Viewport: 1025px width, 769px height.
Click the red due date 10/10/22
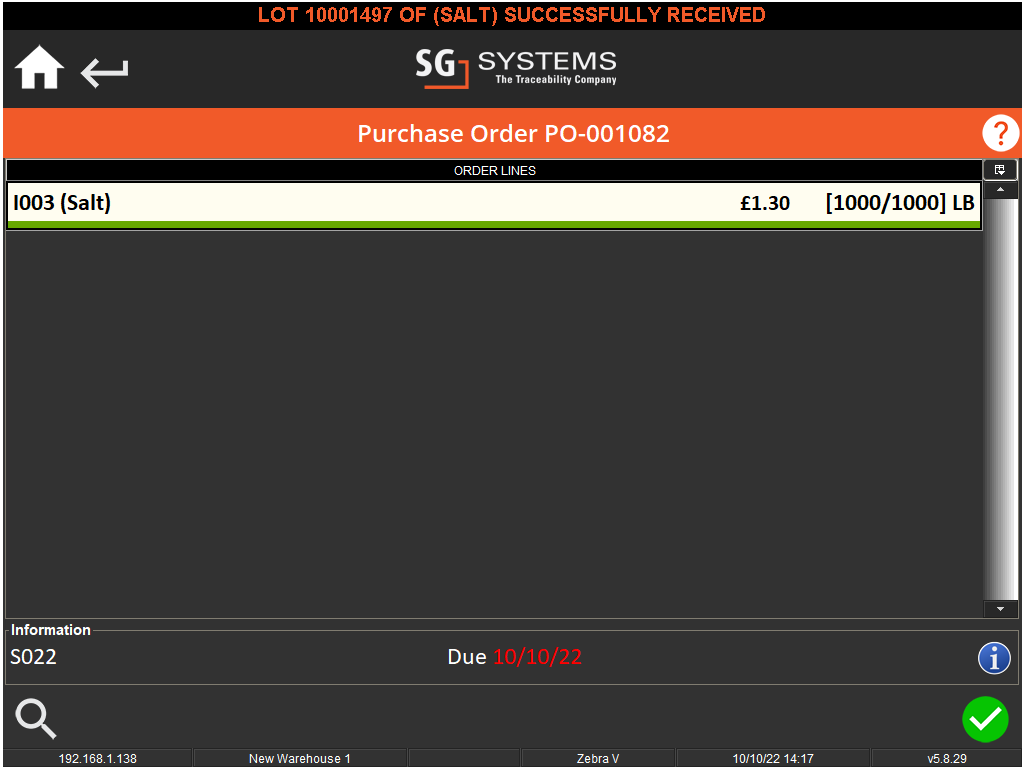coord(537,657)
